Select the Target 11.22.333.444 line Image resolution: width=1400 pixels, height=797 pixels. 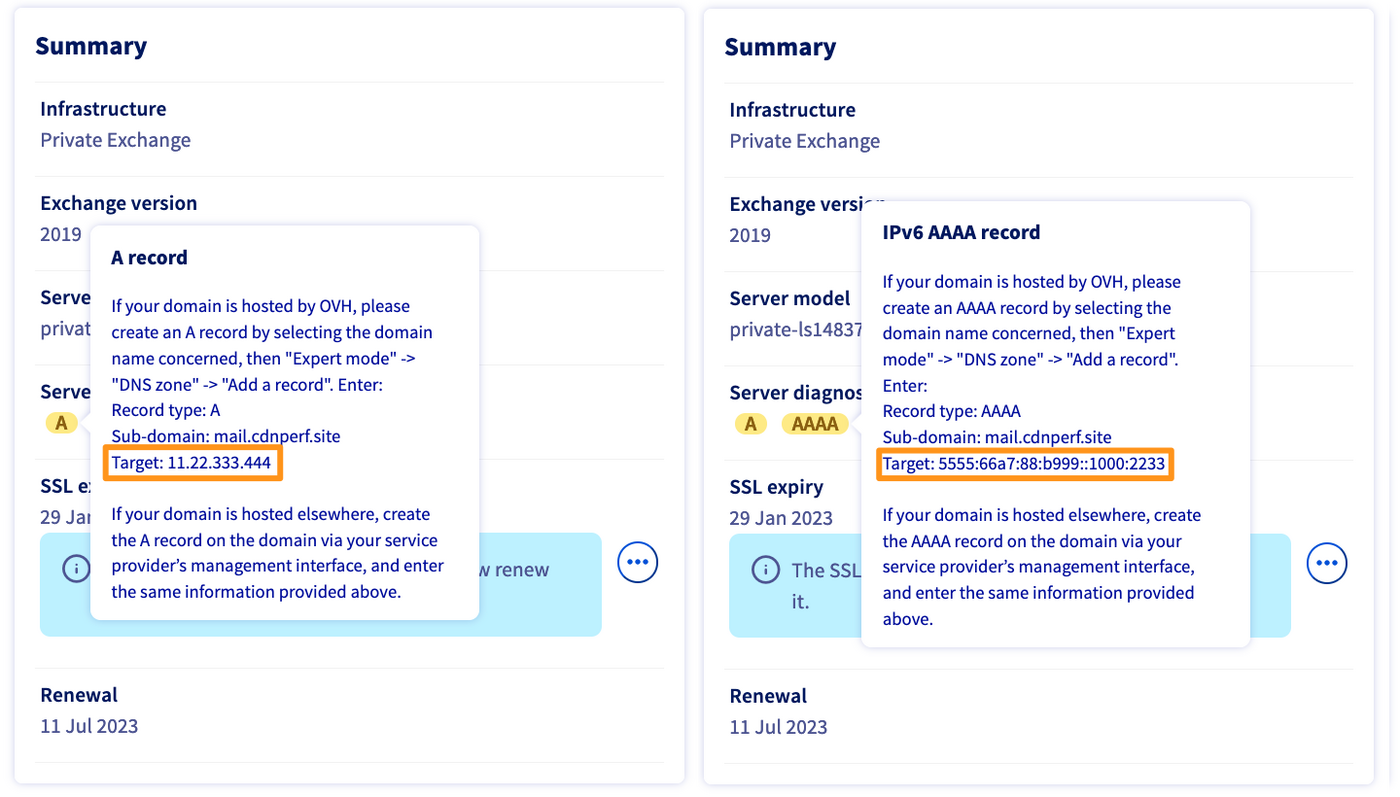point(192,463)
